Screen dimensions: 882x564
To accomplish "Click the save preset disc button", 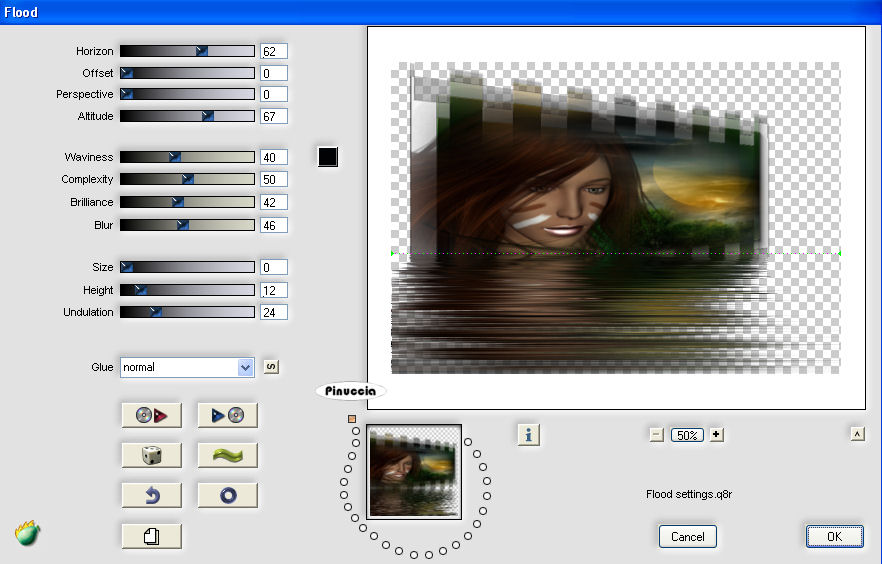I will 227,415.
